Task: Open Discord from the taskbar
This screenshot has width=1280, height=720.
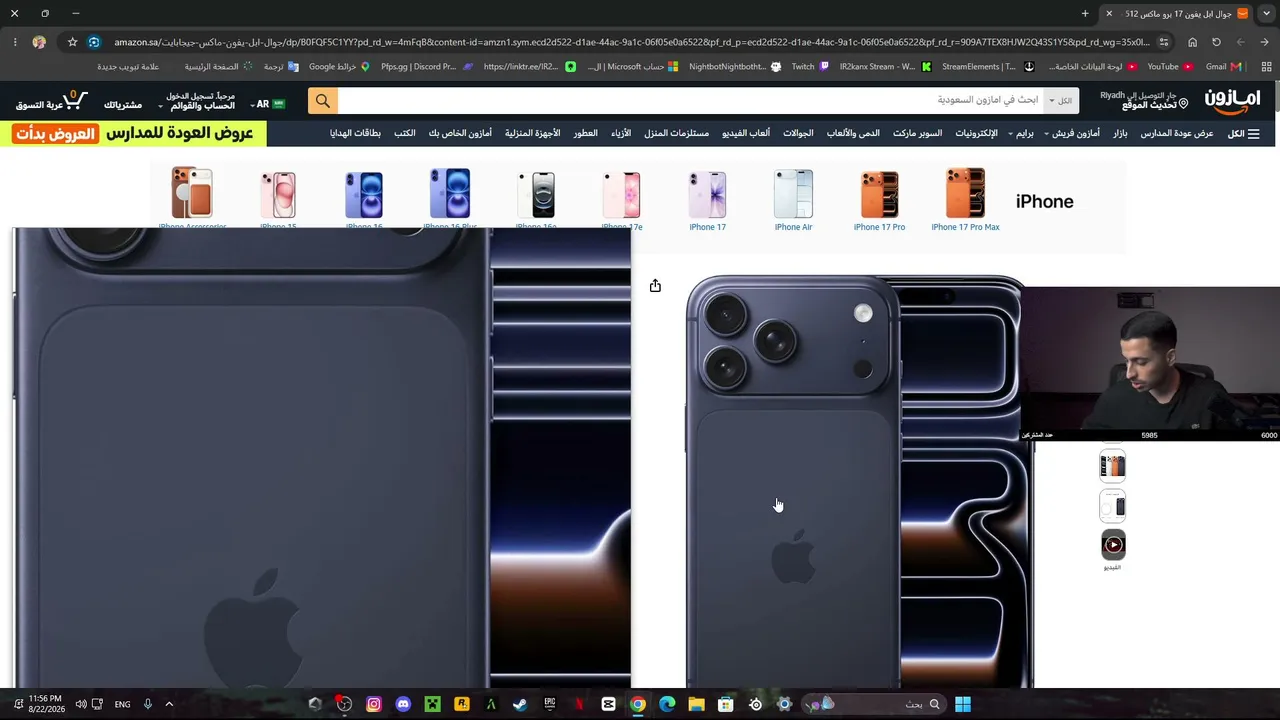Action: [403, 704]
